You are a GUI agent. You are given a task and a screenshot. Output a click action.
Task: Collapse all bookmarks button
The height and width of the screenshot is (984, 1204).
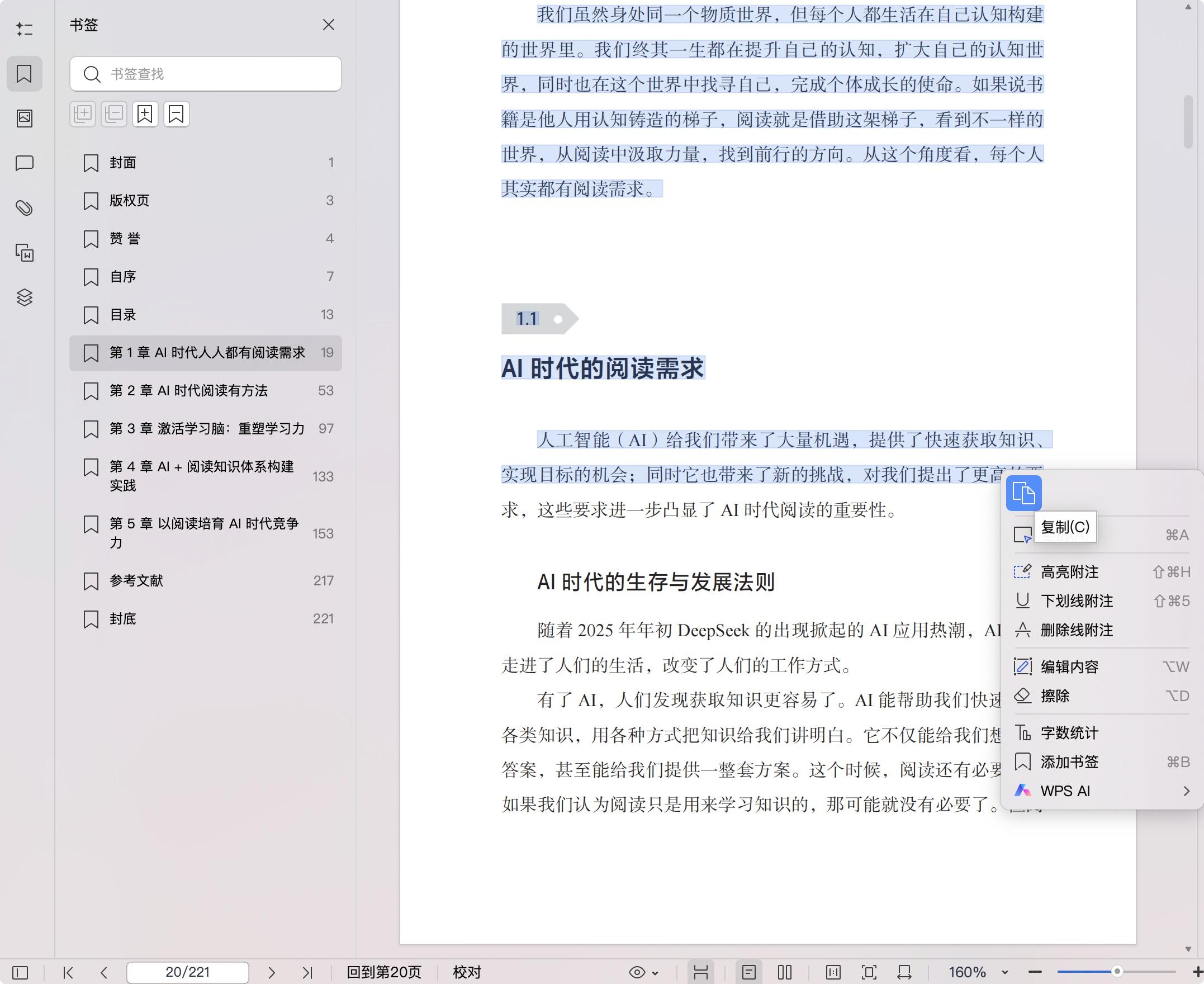pyautogui.click(x=114, y=114)
